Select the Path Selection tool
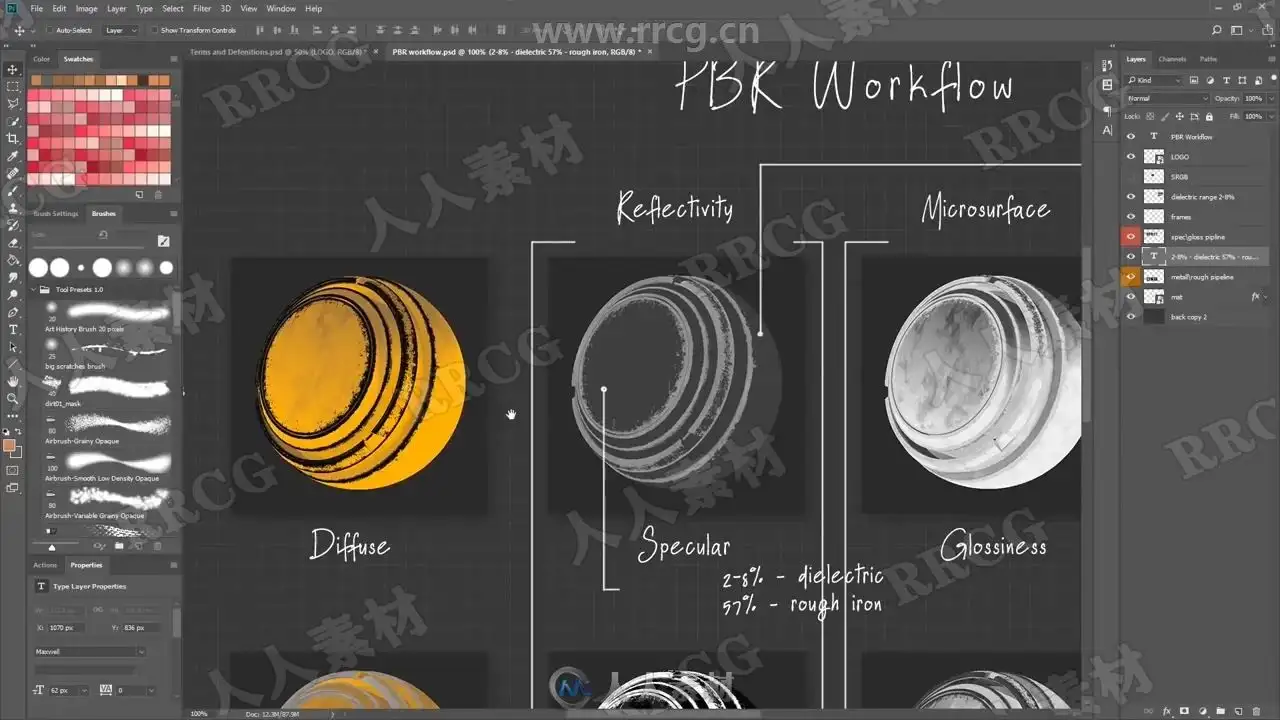 (13, 346)
